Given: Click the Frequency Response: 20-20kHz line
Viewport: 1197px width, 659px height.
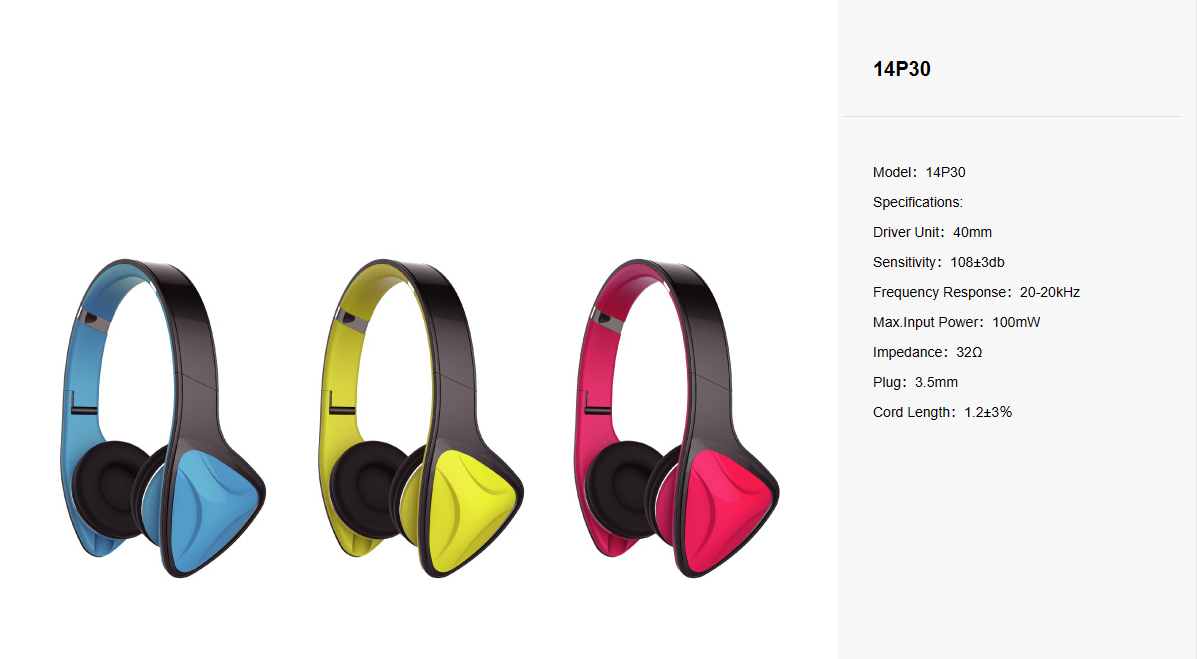Looking at the screenshot, I should point(976,292).
